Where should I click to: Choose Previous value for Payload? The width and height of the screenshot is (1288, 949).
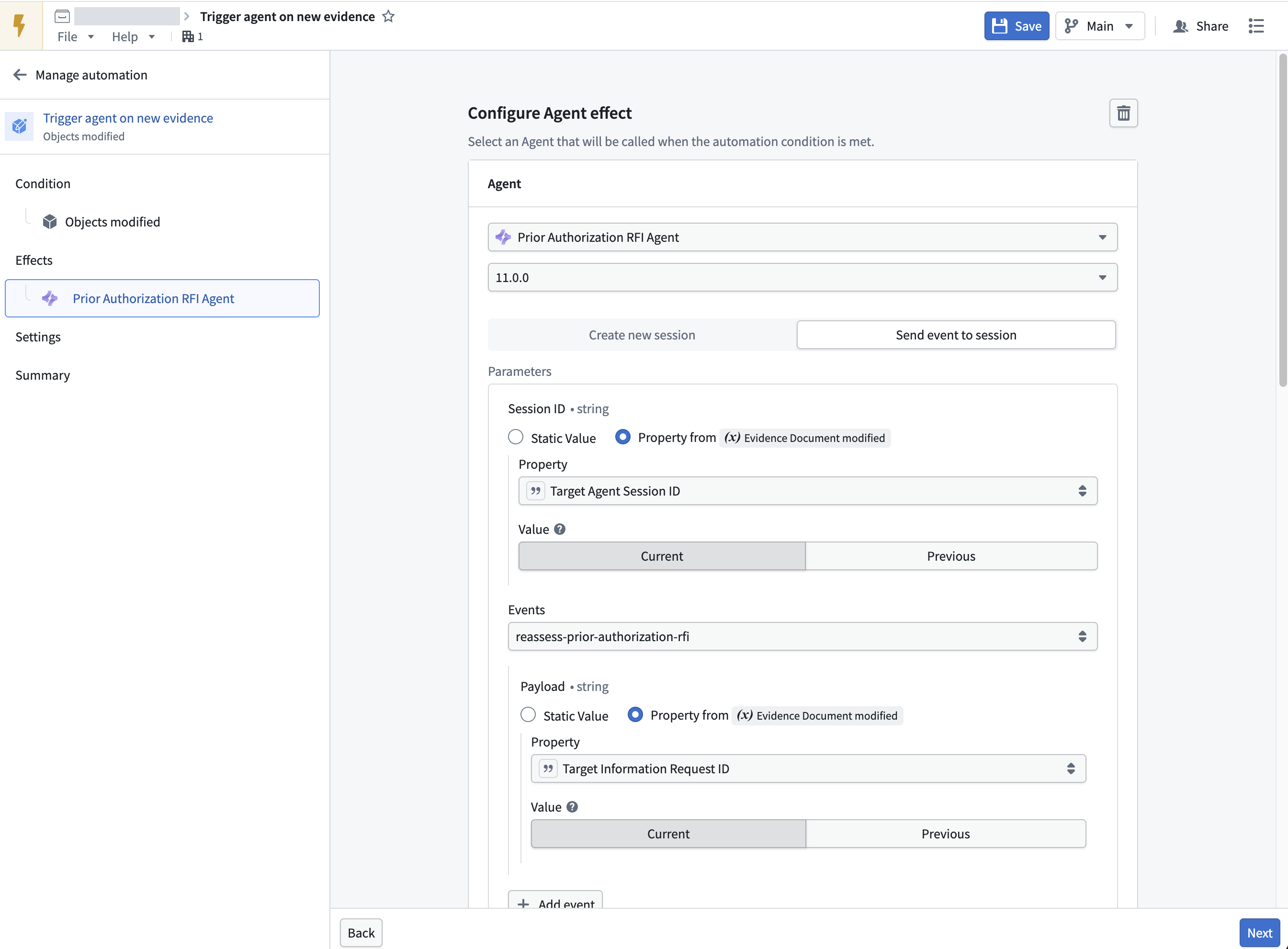946,834
